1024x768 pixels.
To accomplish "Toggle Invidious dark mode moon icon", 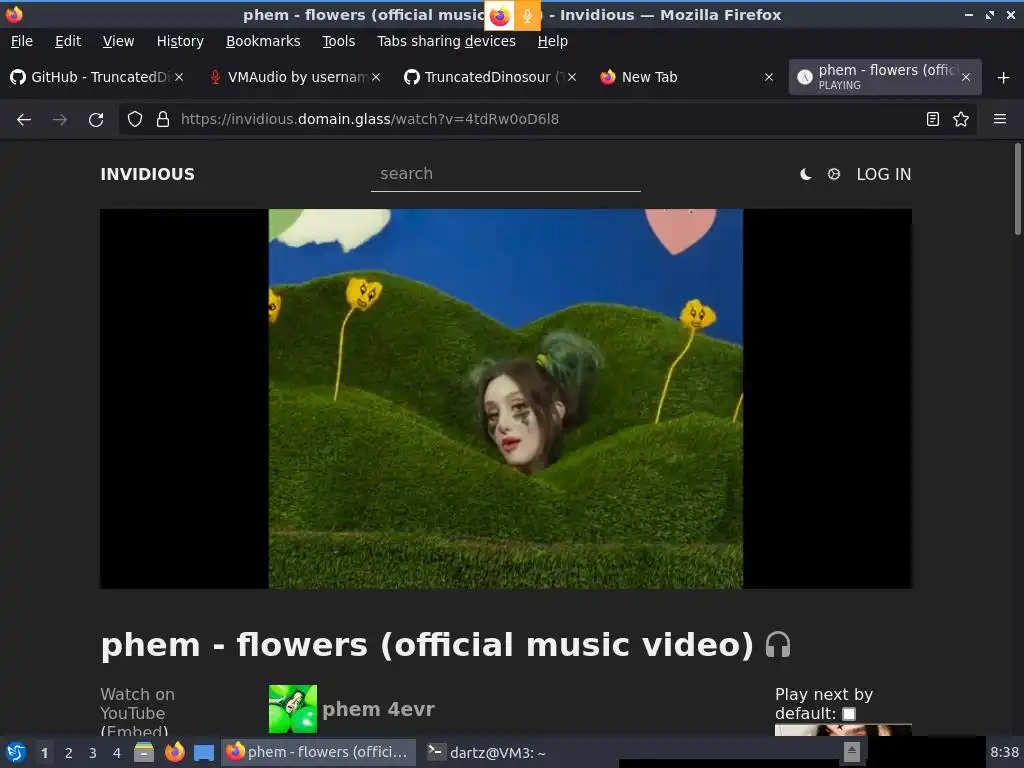I will click(x=806, y=174).
